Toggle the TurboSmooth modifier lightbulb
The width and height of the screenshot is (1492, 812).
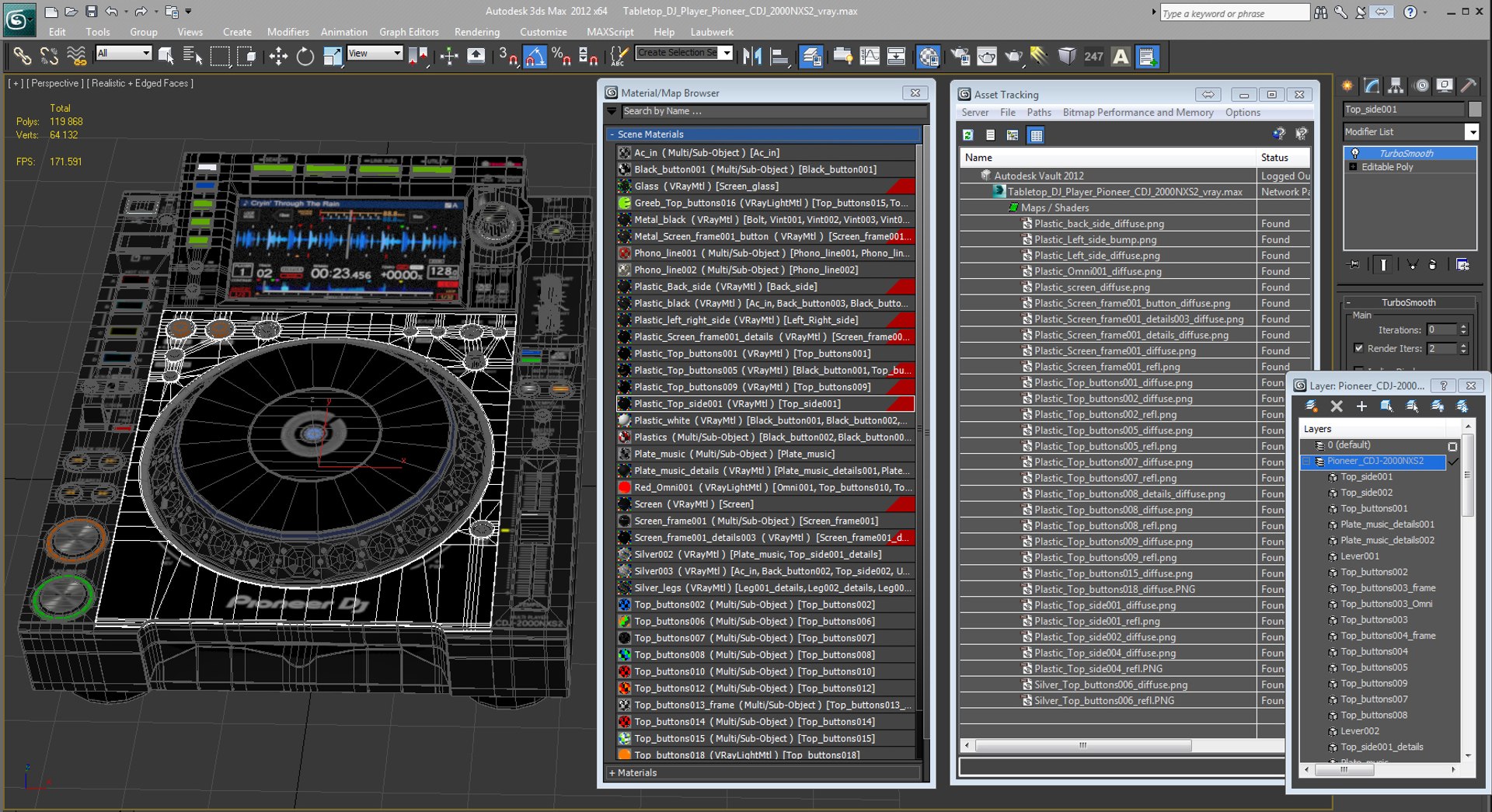[1355, 153]
